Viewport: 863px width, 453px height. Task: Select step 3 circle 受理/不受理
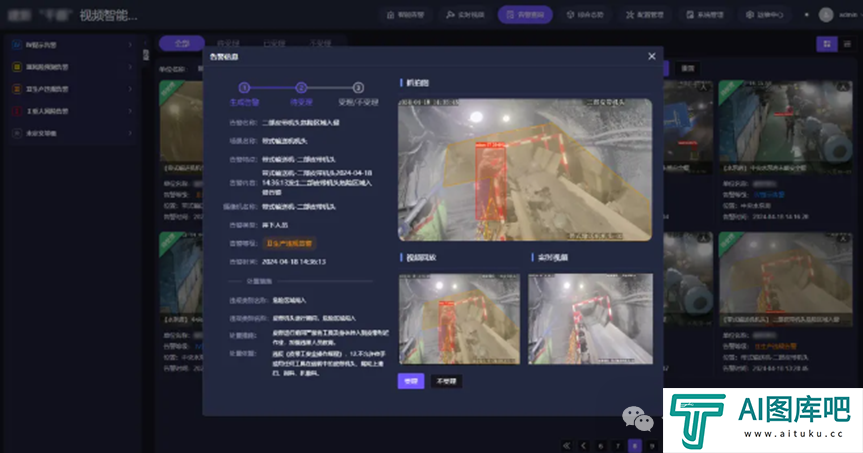click(x=358, y=88)
